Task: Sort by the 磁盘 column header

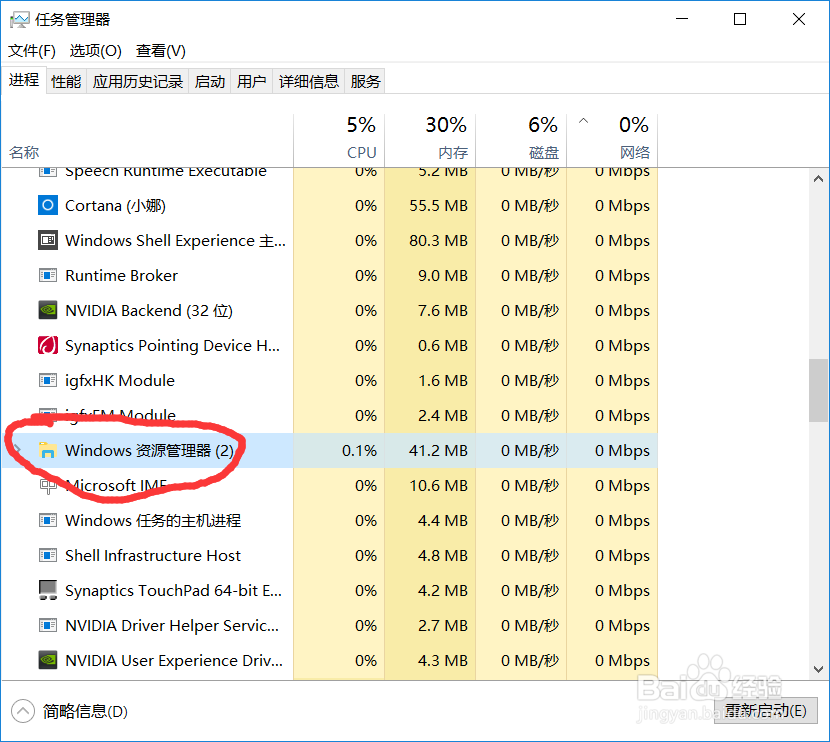Action: [x=521, y=140]
